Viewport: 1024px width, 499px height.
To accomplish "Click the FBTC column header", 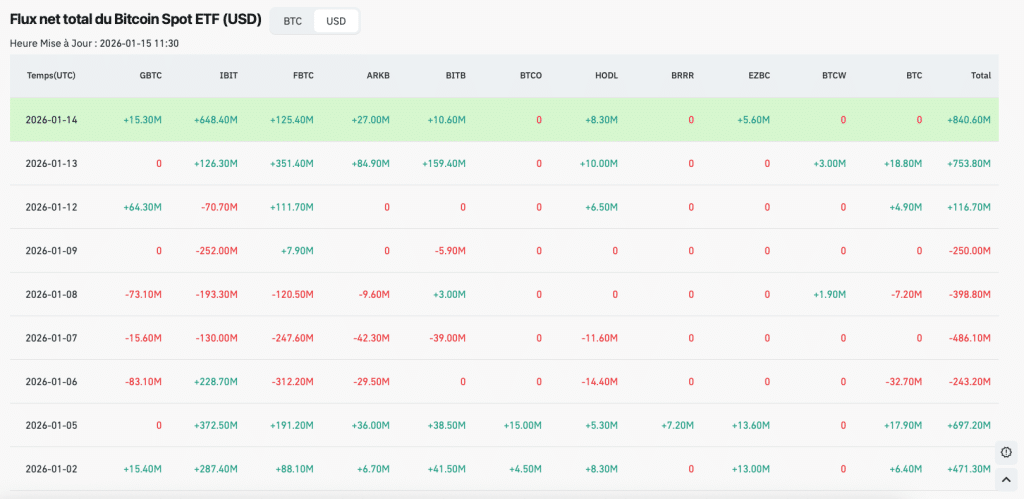I will pos(301,75).
